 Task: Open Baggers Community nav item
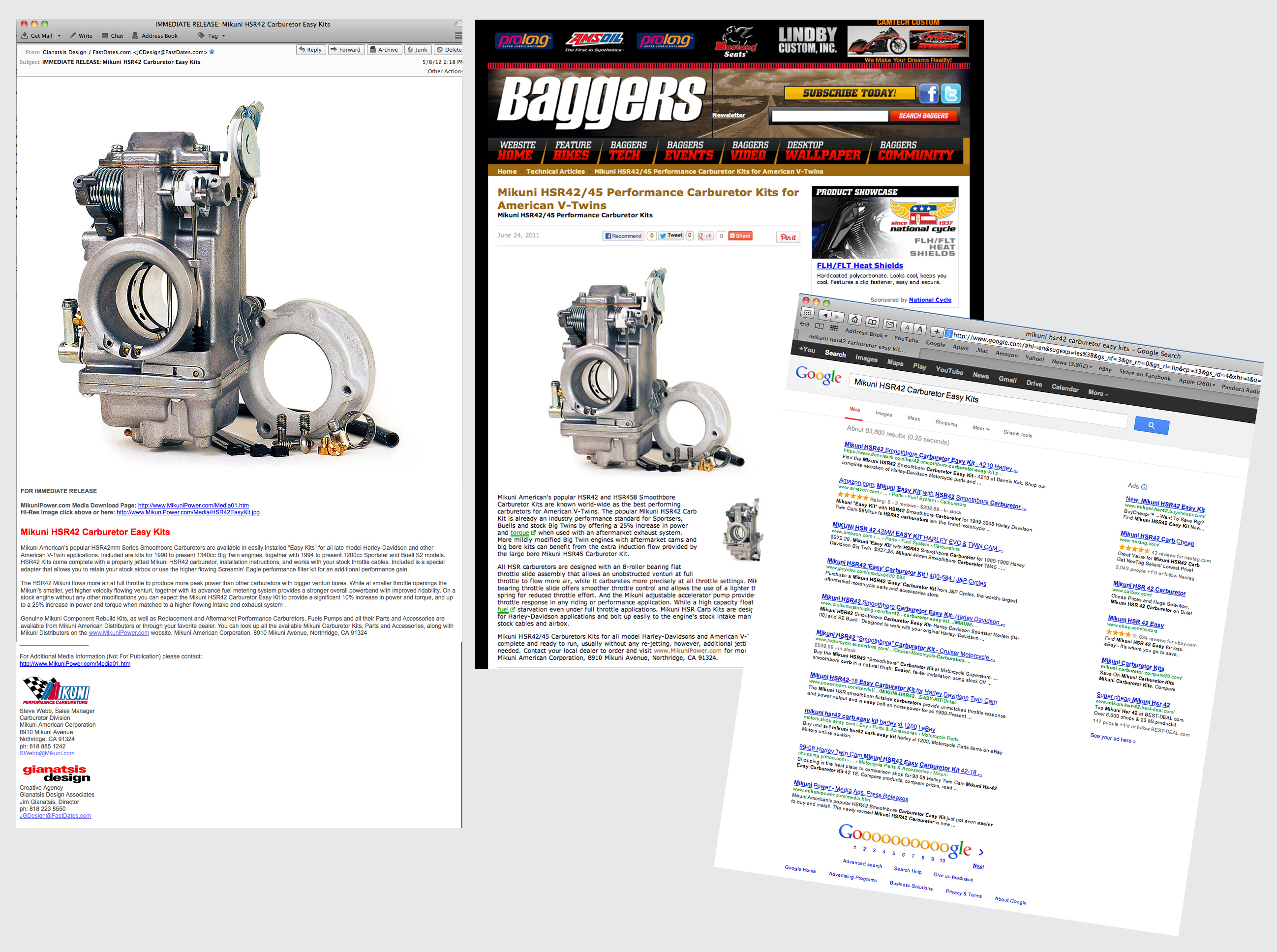coord(915,150)
